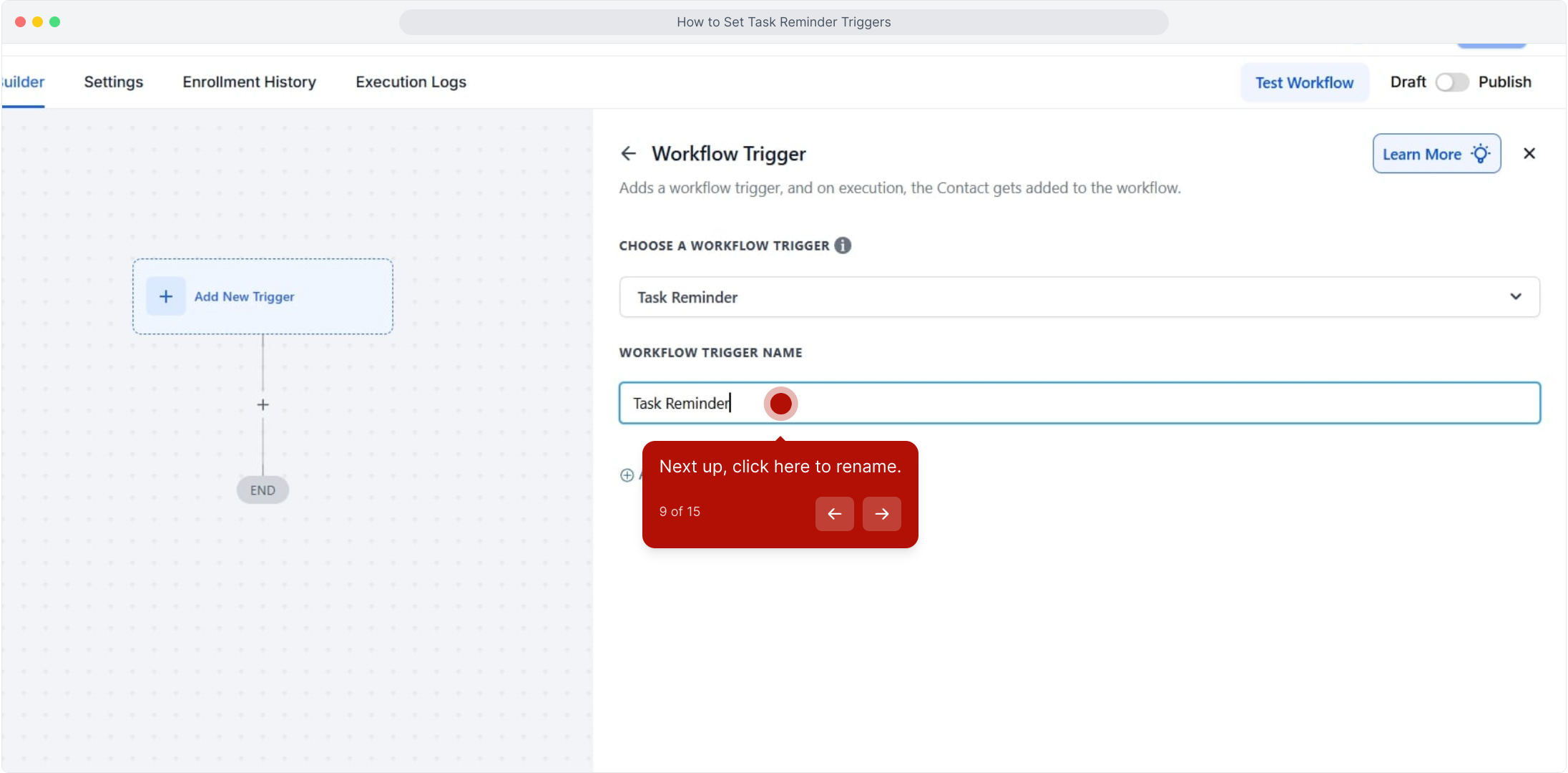Click the chevron arrow on trigger dropdown
Screen dimensions: 1568x773
(x=1515, y=296)
